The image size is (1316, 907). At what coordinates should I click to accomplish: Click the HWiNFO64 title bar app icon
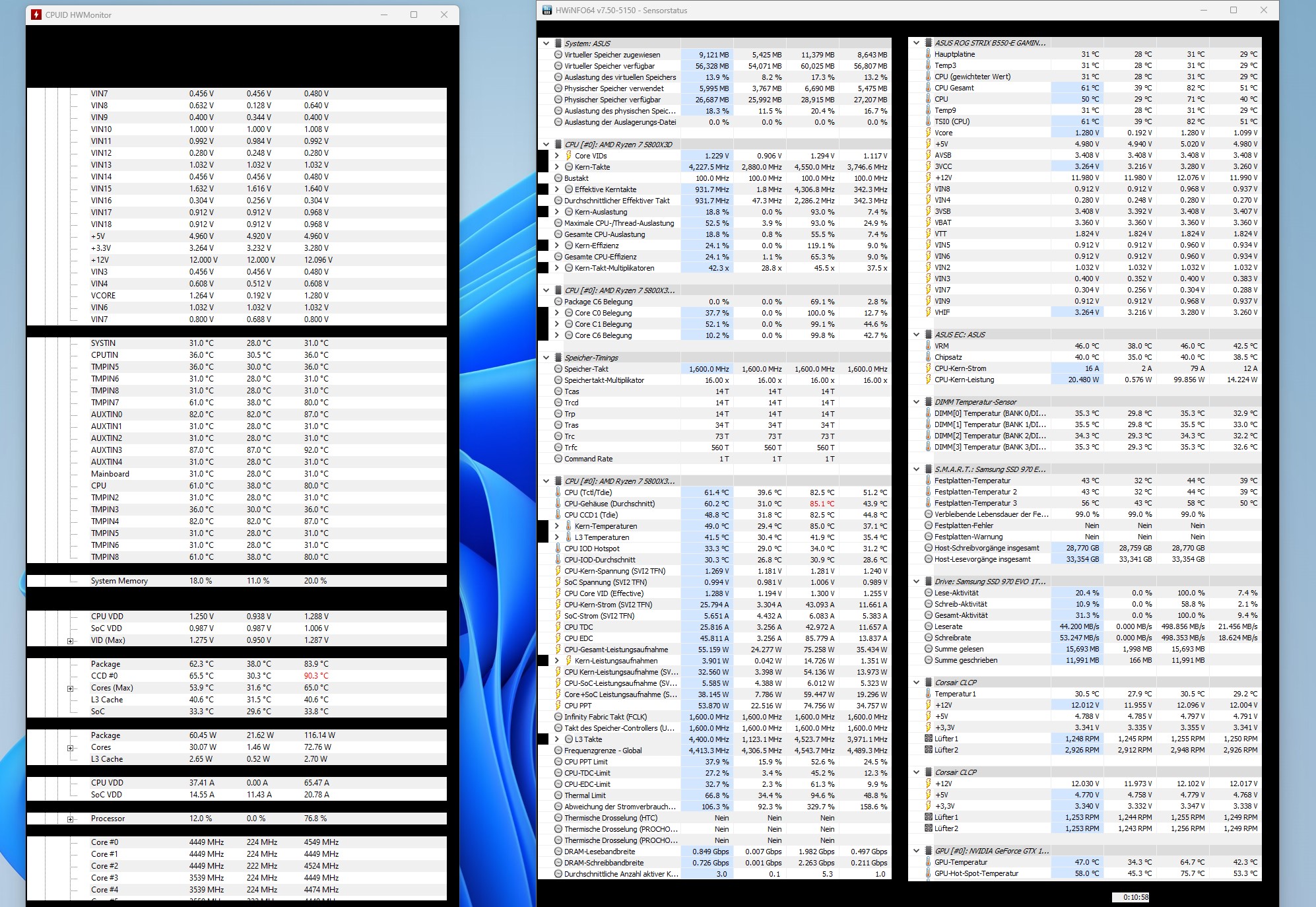tap(546, 11)
